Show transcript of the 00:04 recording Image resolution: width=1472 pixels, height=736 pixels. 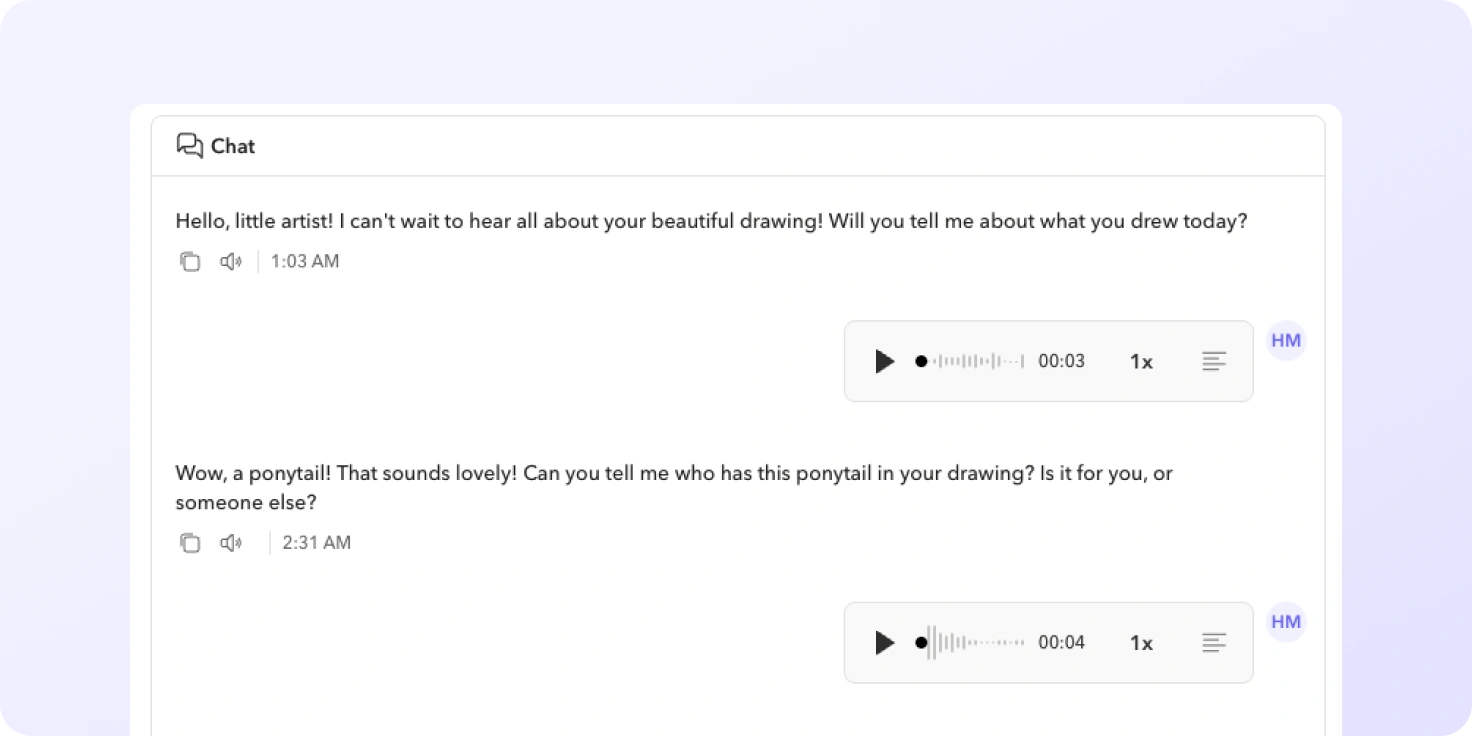1214,642
